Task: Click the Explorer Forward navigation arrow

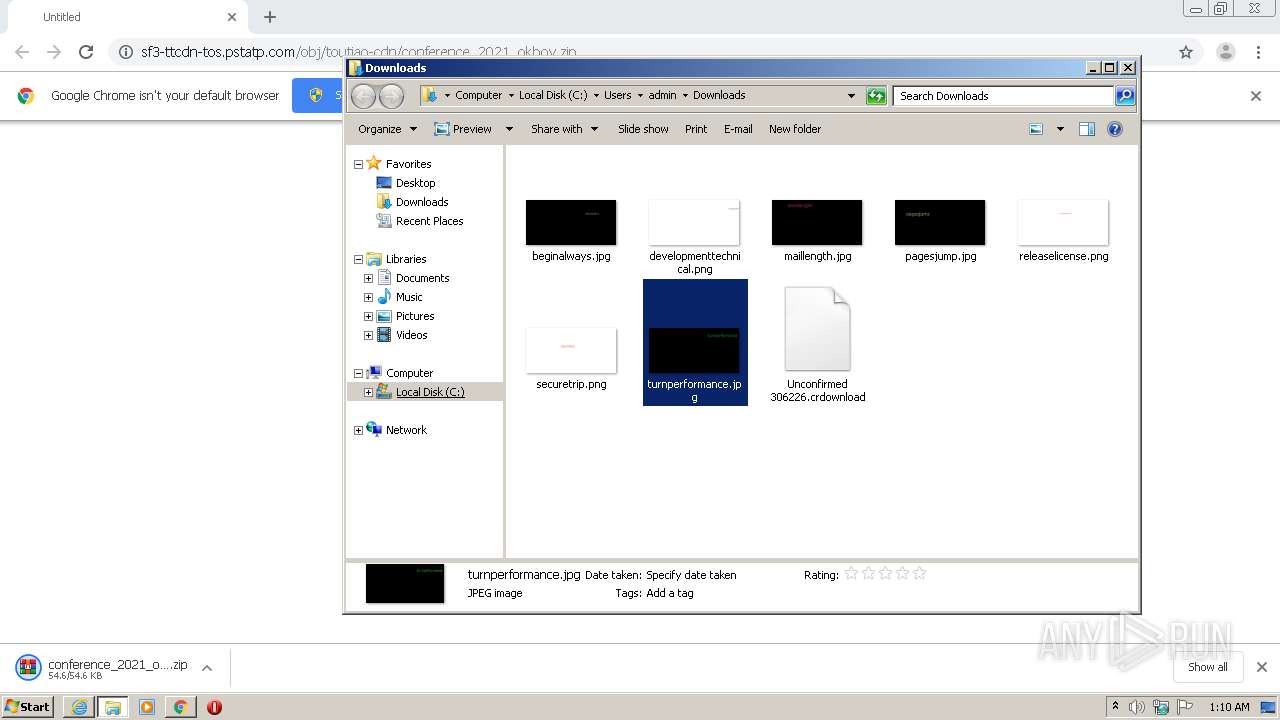Action: coord(392,96)
